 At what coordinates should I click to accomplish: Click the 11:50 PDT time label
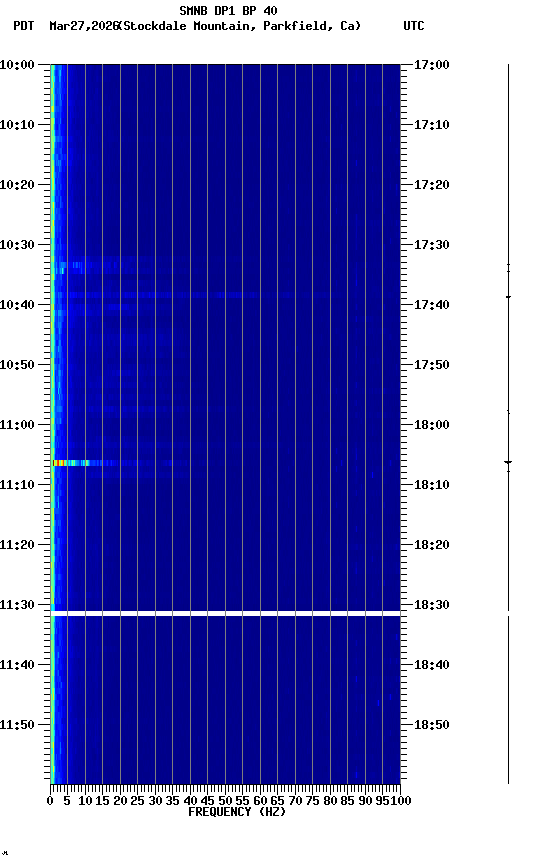click(17, 726)
